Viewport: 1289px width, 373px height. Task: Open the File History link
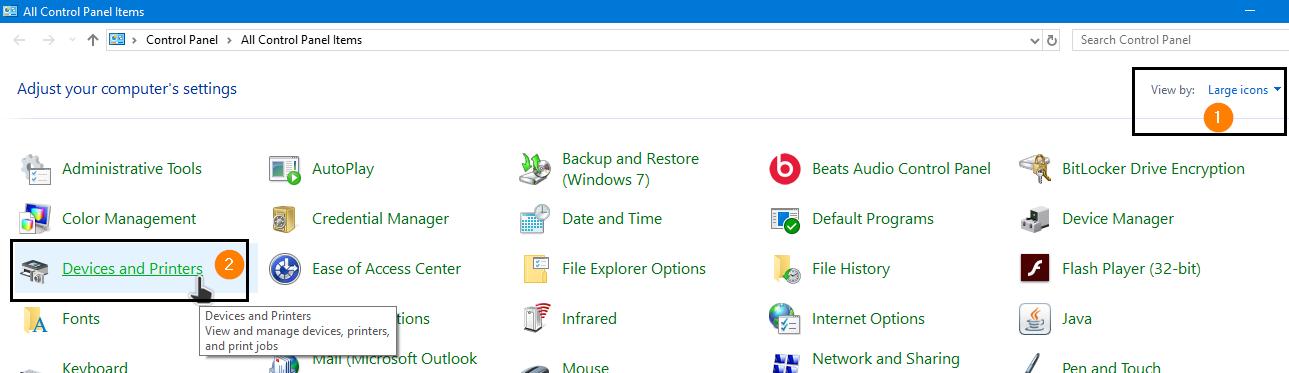pos(851,269)
